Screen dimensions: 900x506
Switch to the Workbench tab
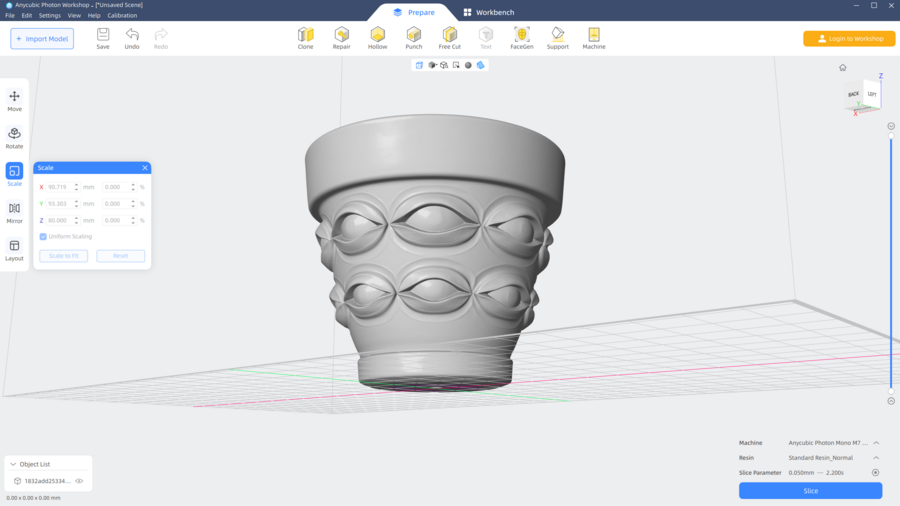tap(488, 13)
